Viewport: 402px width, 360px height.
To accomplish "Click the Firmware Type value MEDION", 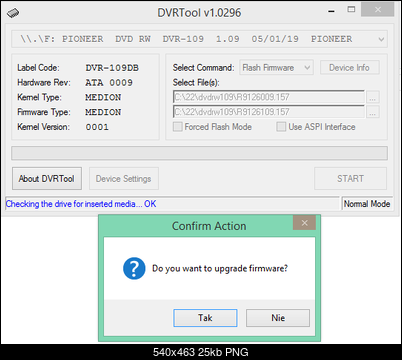I will pos(103,112).
